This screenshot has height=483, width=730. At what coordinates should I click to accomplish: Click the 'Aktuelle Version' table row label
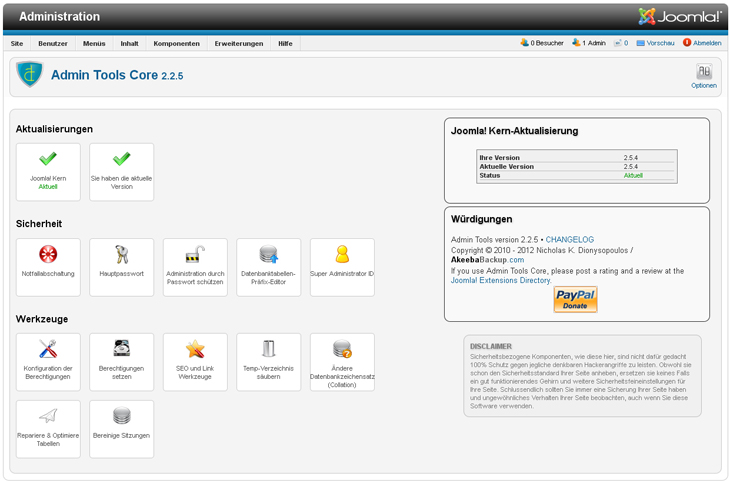pos(507,167)
